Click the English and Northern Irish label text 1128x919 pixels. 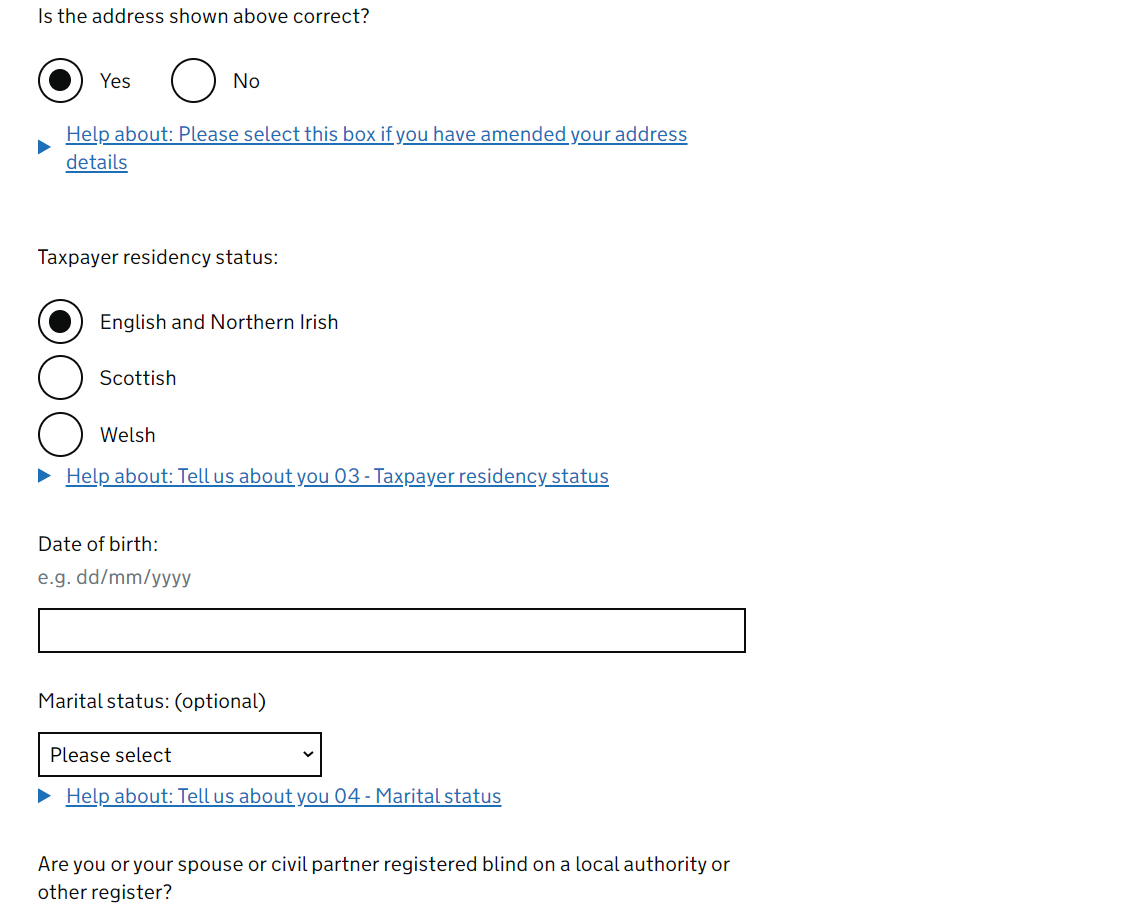[x=219, y=322]
